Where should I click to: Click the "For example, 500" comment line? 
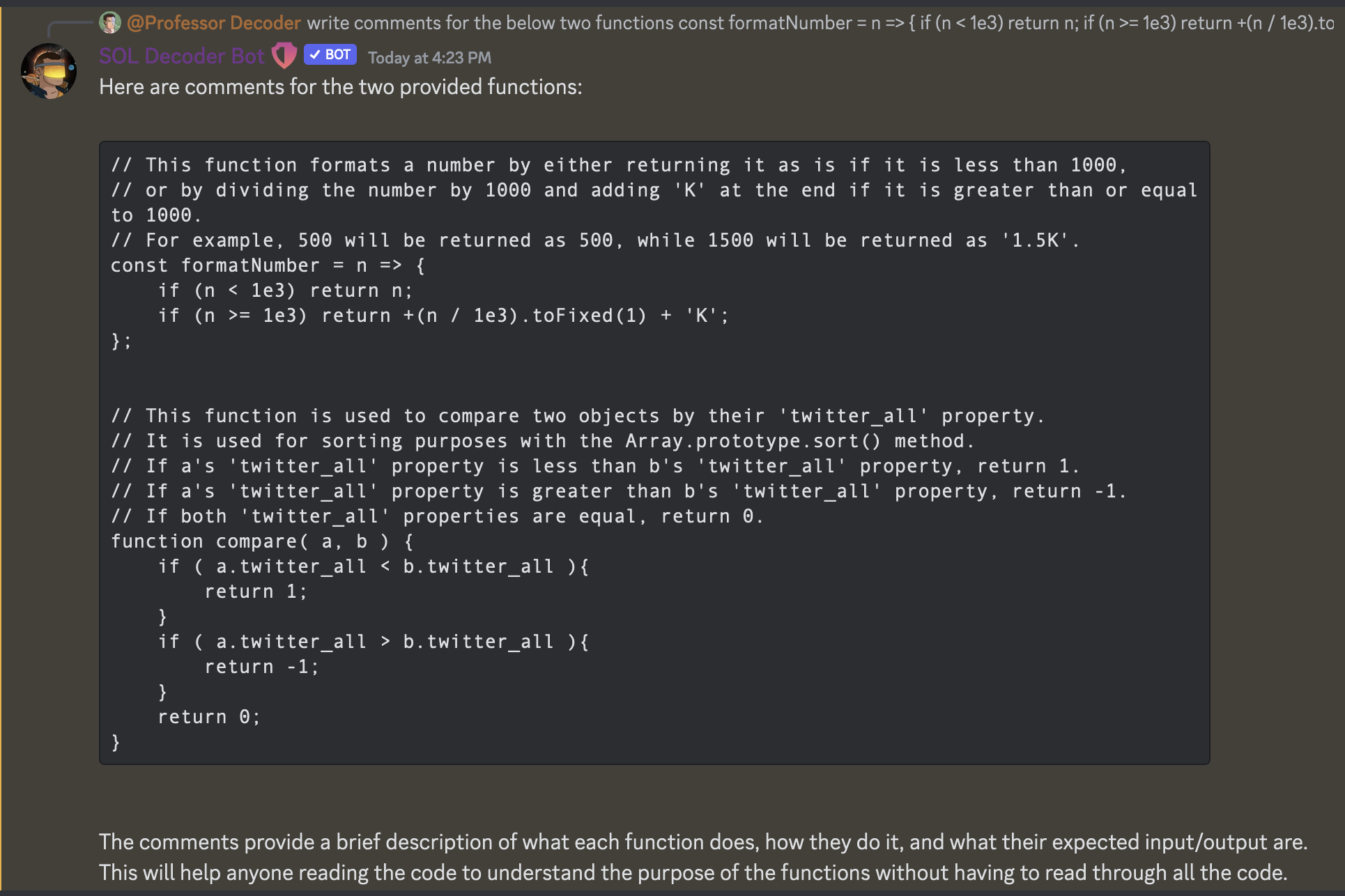point(594,240)
